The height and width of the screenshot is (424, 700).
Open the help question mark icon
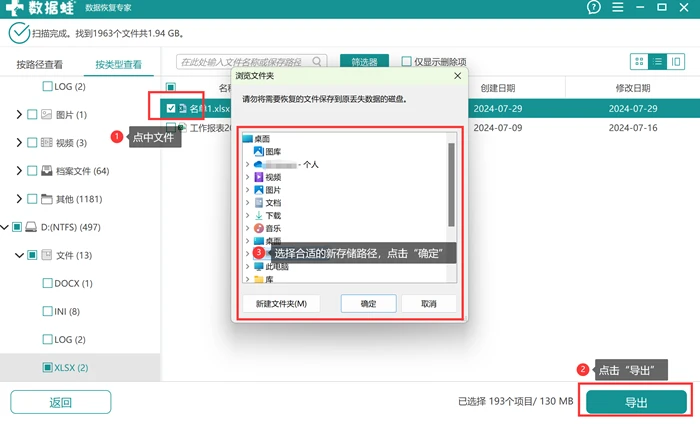pos(593,7)
